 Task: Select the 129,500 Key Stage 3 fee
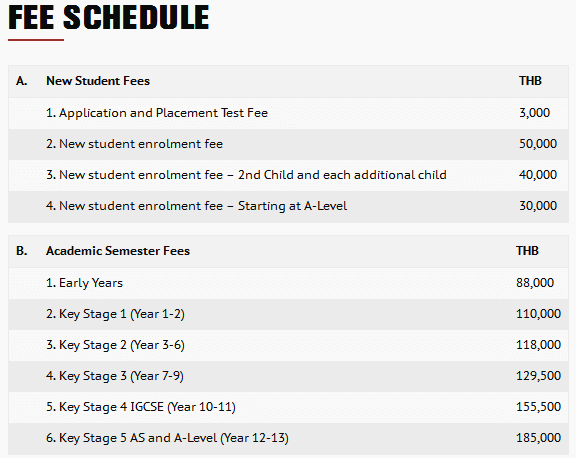(539, 376)
